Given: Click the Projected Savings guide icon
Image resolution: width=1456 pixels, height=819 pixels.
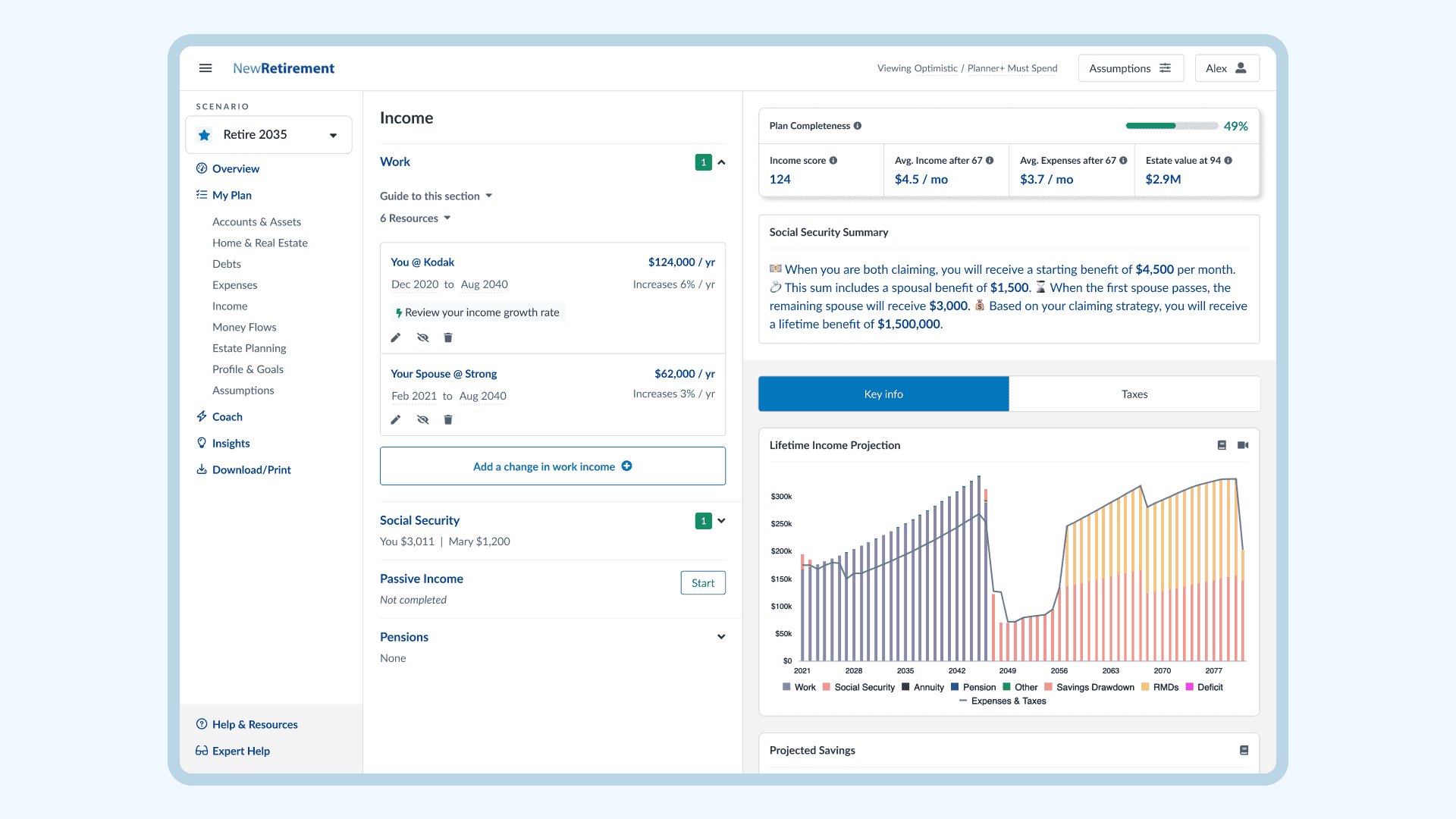Looking at the screenshot, I should [x=1244, y=750].
